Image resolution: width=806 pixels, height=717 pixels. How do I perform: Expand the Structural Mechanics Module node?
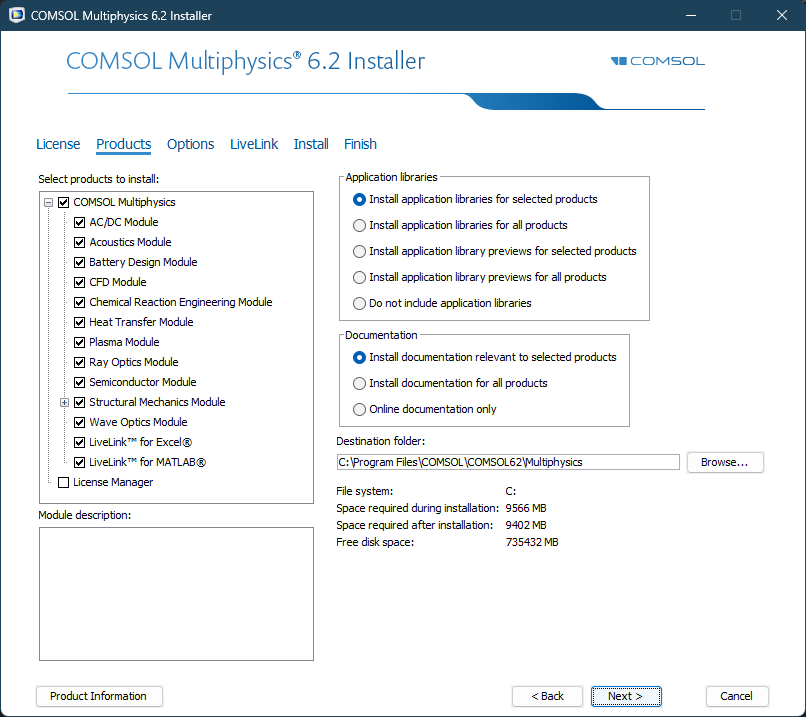coord(64,402)
